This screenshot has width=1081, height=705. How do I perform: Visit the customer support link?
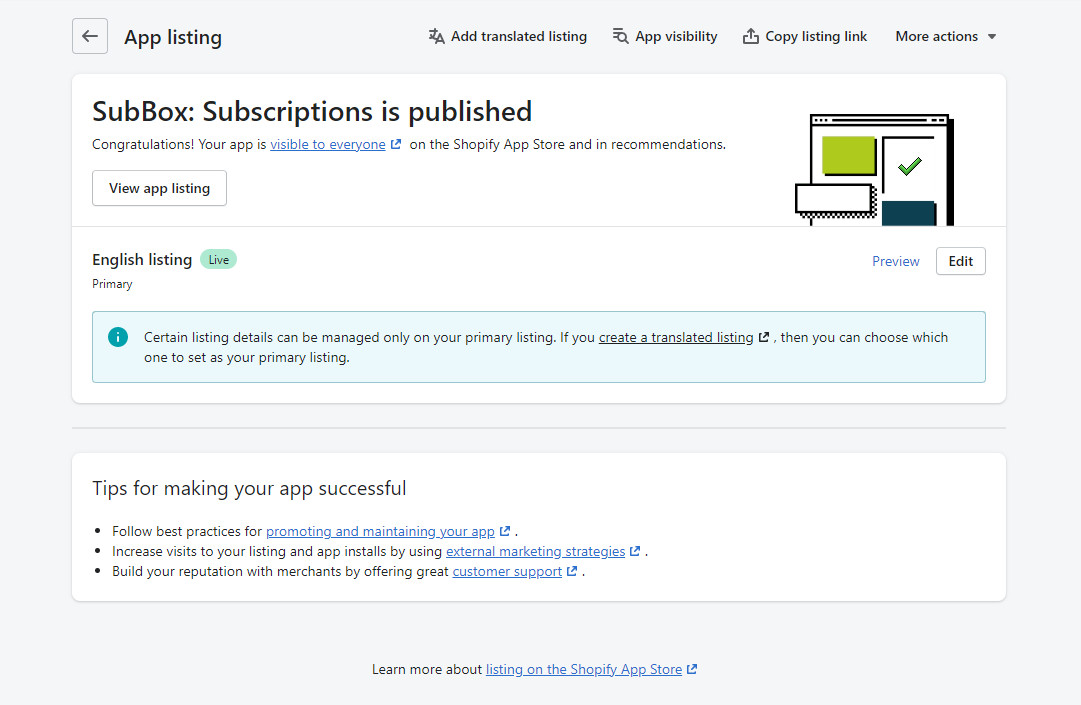click(507, 571)
